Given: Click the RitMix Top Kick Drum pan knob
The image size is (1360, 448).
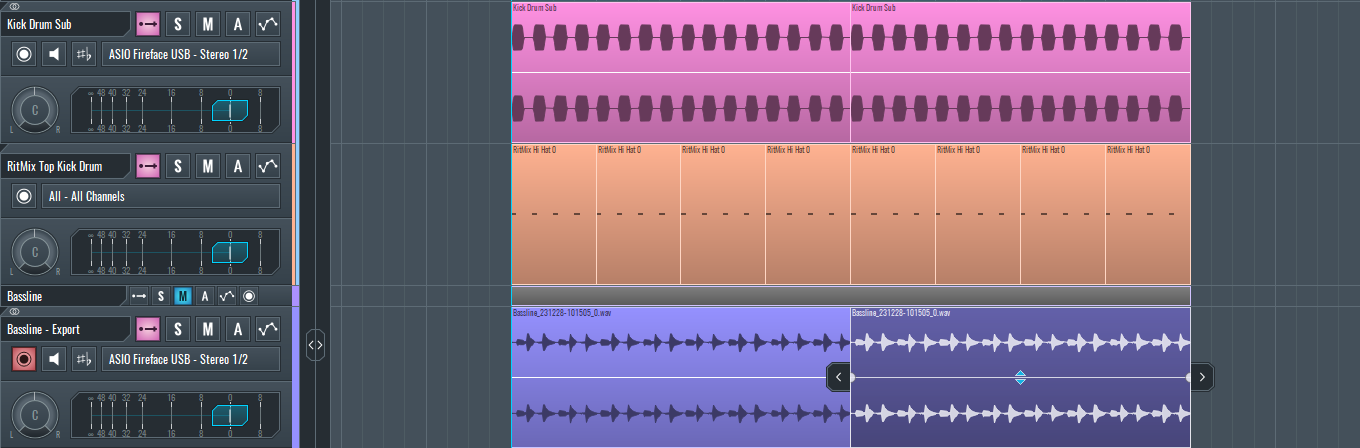Looking at the screenshot, I should (x=35, y=252).
